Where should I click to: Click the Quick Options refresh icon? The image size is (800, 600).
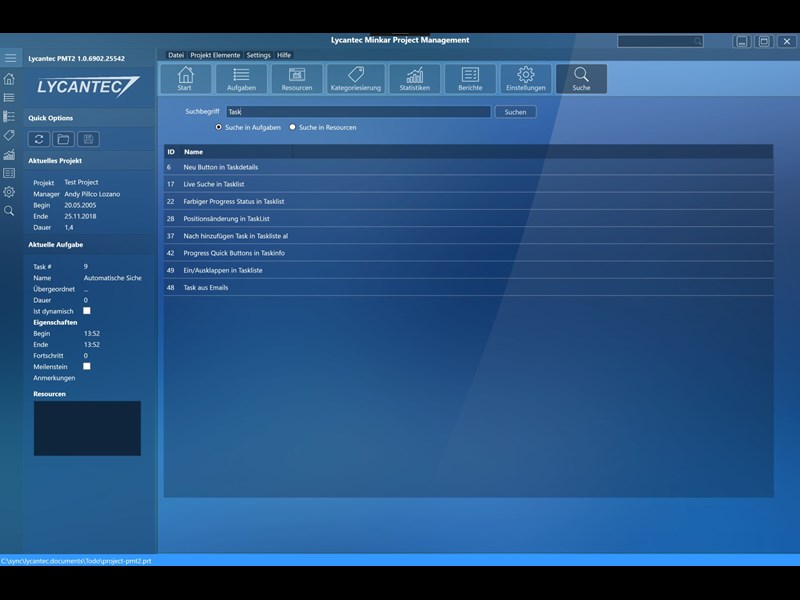[x=39, y=139]
